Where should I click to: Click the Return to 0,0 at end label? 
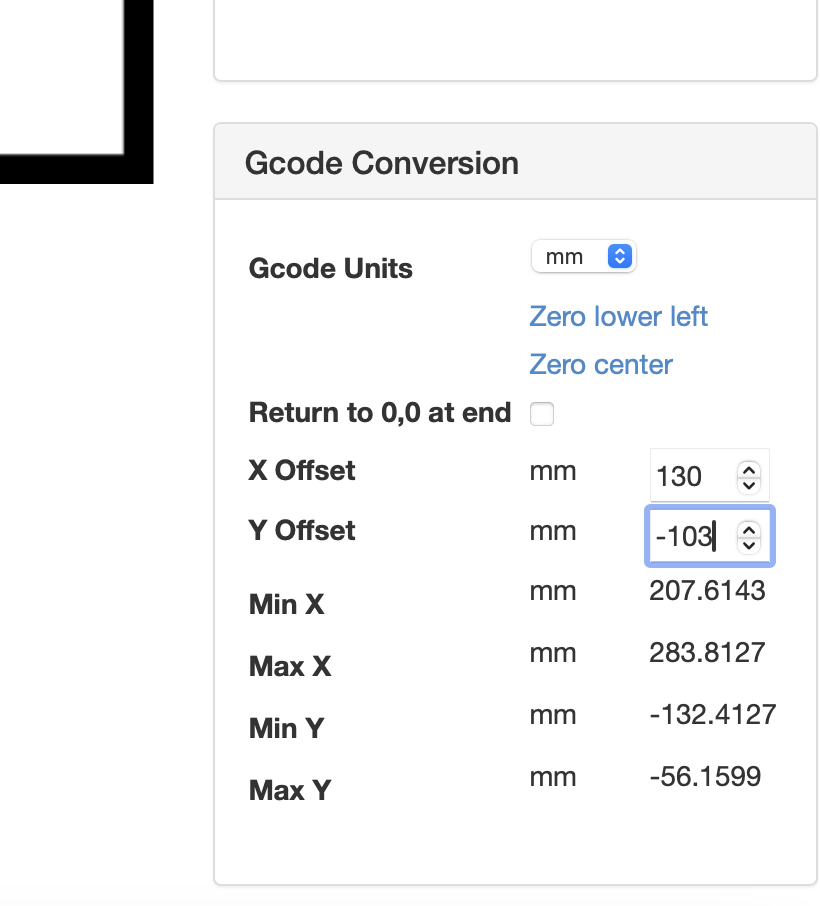pos(379,413)
